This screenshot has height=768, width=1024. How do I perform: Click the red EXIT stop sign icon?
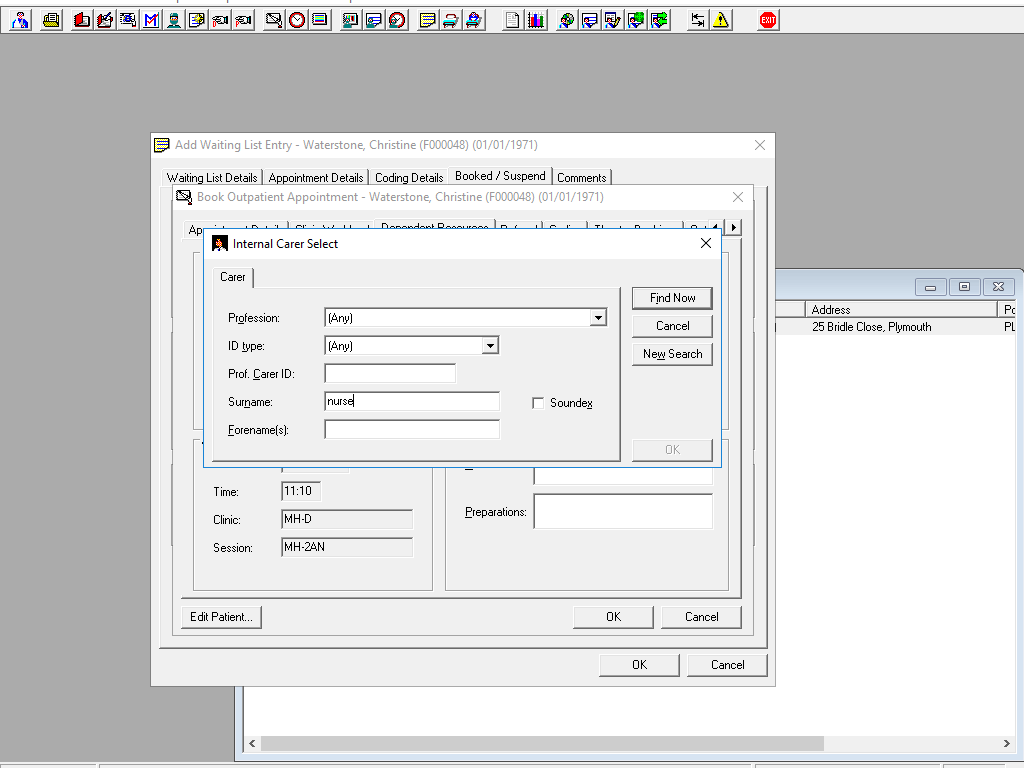(x=768, y=20)
